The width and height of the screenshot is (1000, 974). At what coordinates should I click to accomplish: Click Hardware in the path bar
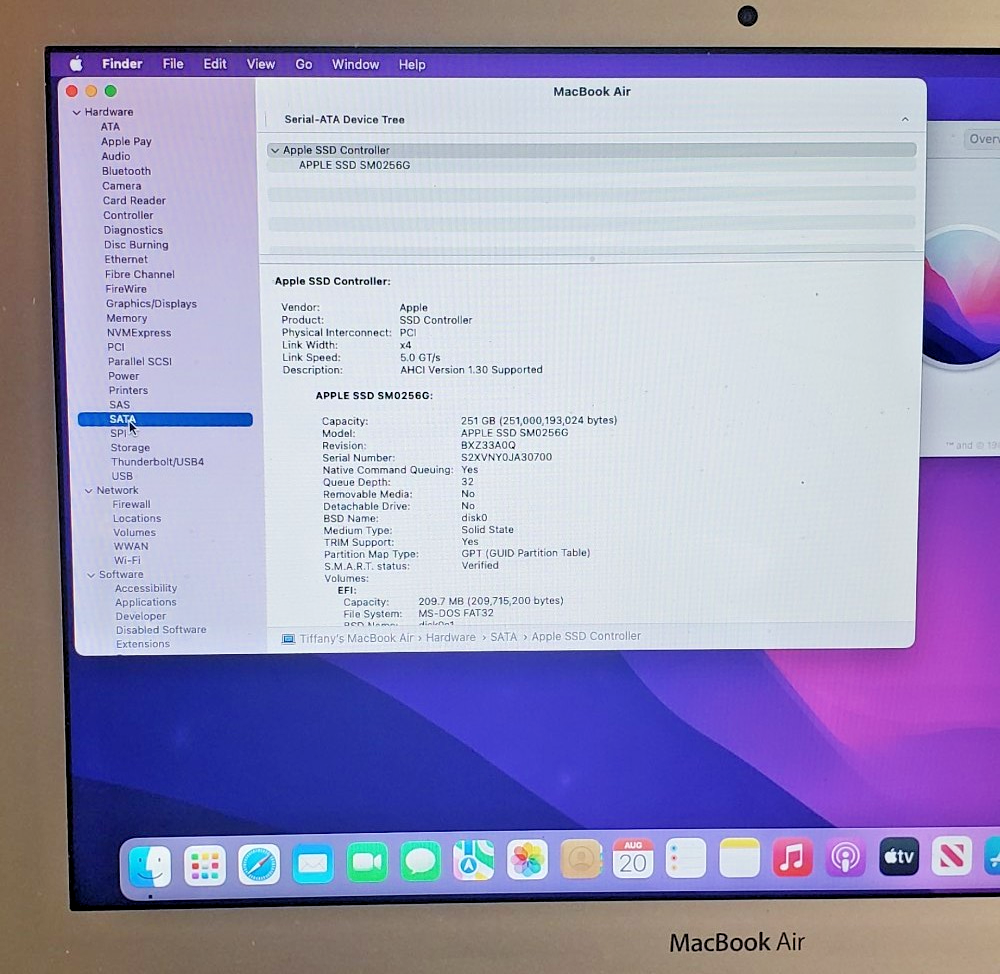(451, 638)
